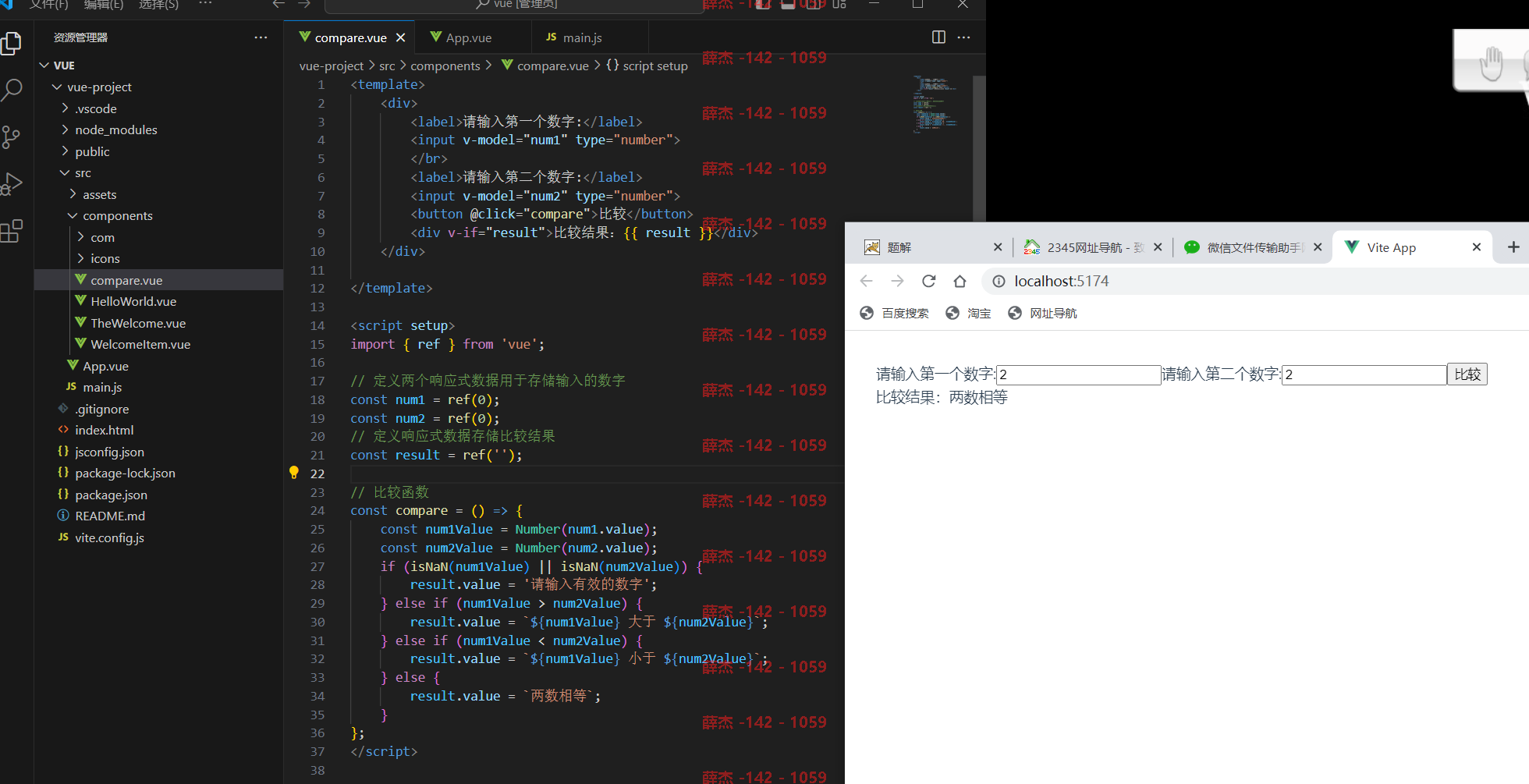Click the second number input field

point(1364,375)
